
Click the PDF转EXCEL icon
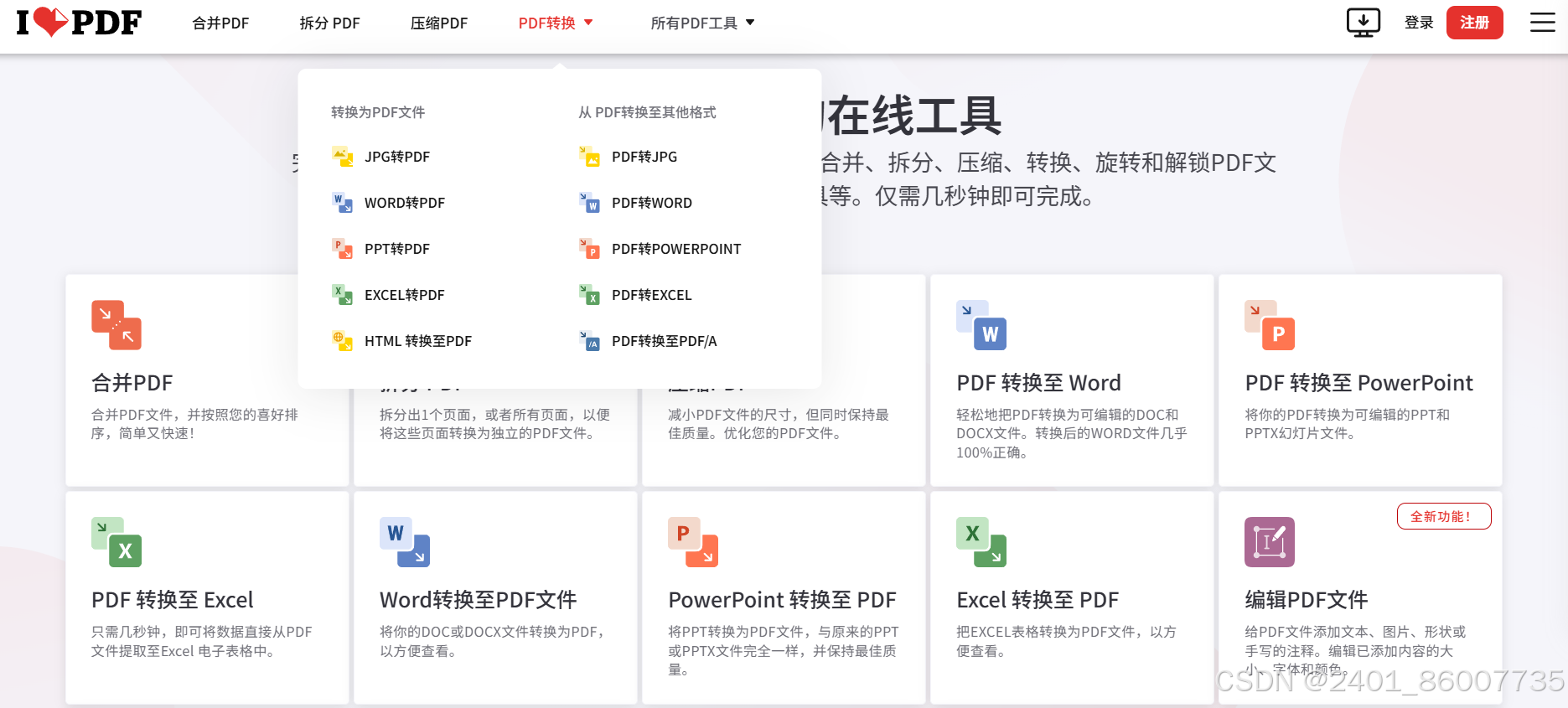[589, 295]
